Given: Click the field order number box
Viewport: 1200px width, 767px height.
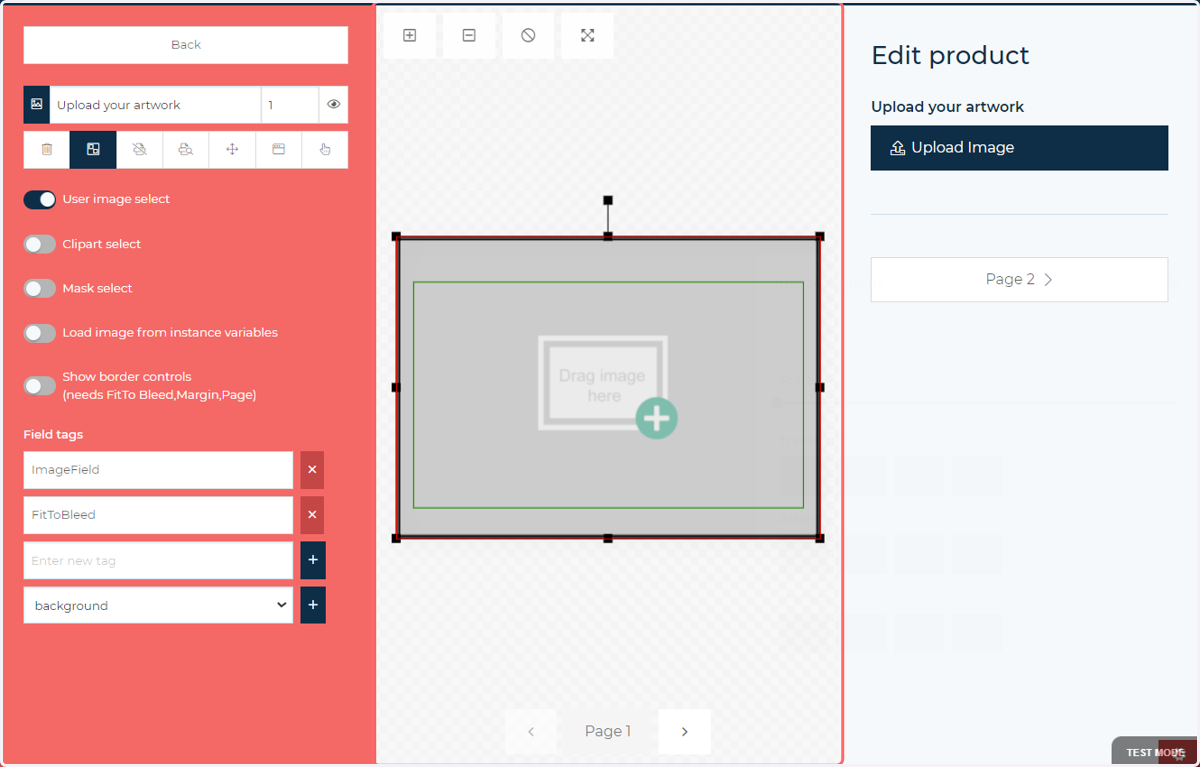Looking at the screenshot, I should coord(290,104).
